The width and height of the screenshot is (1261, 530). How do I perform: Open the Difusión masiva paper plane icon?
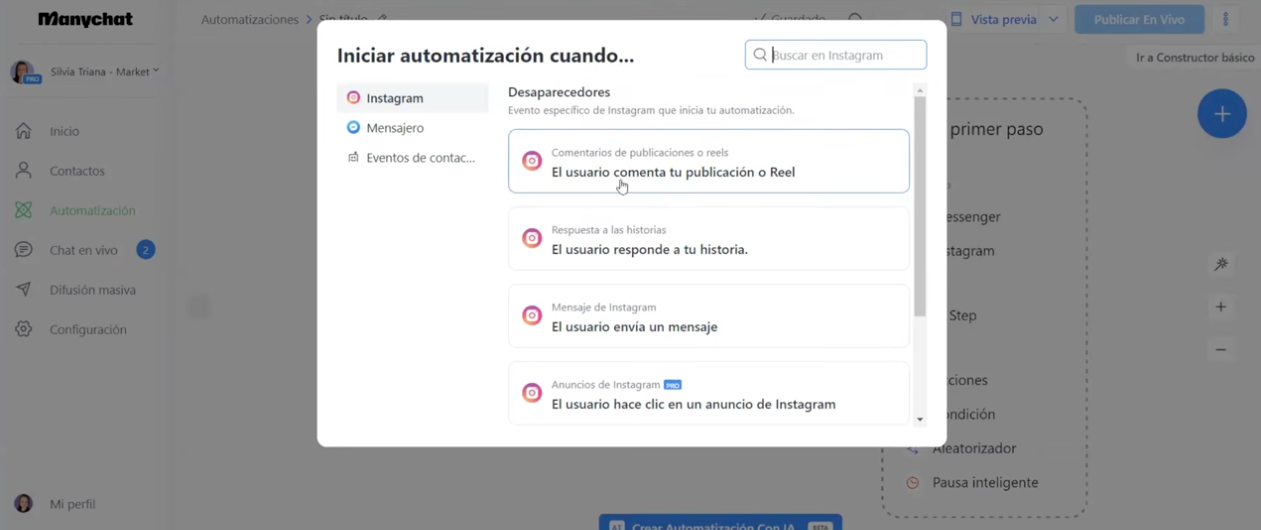click(x=24, y=290)
